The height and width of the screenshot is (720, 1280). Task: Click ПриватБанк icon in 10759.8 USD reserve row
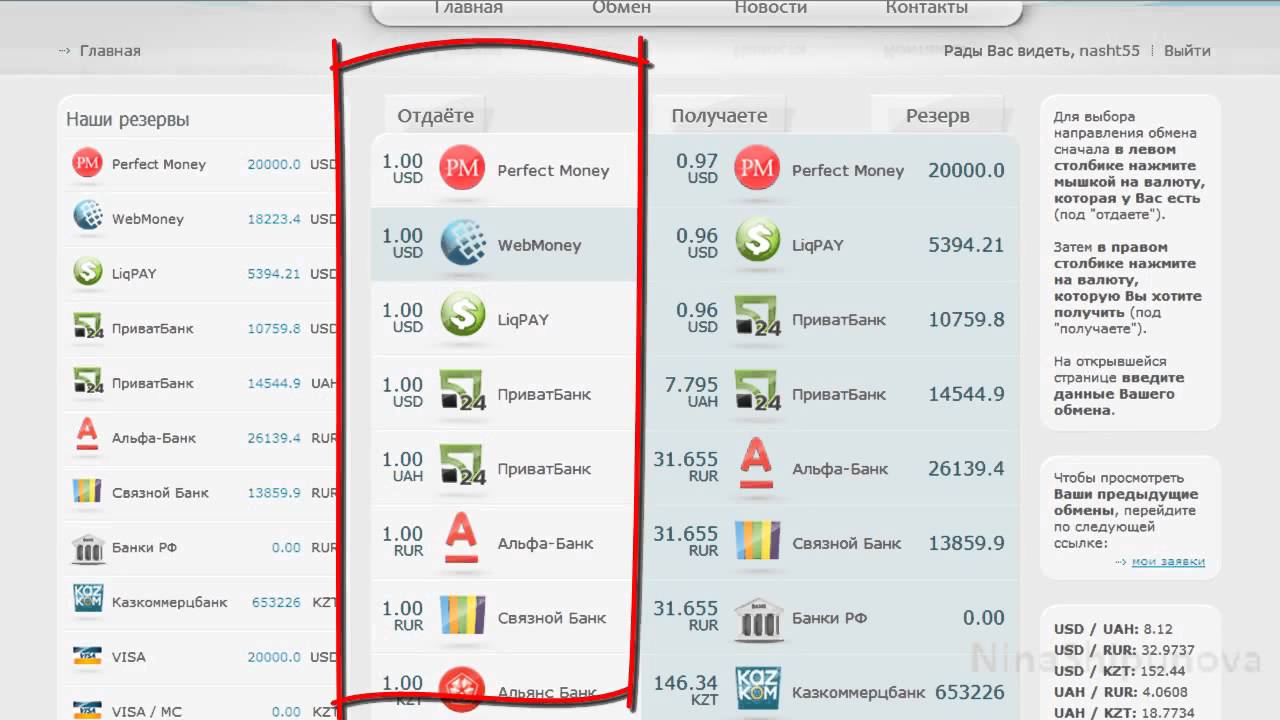click(88, 327)
